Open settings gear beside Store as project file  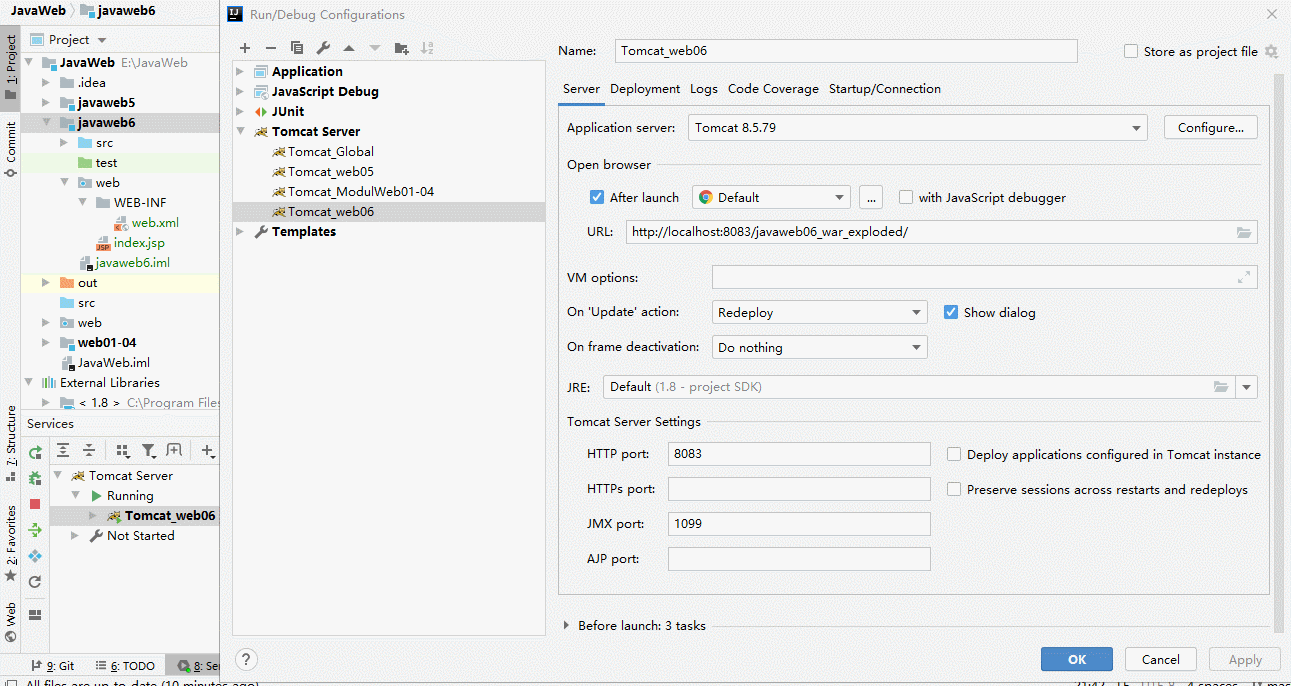(1271, 51)
